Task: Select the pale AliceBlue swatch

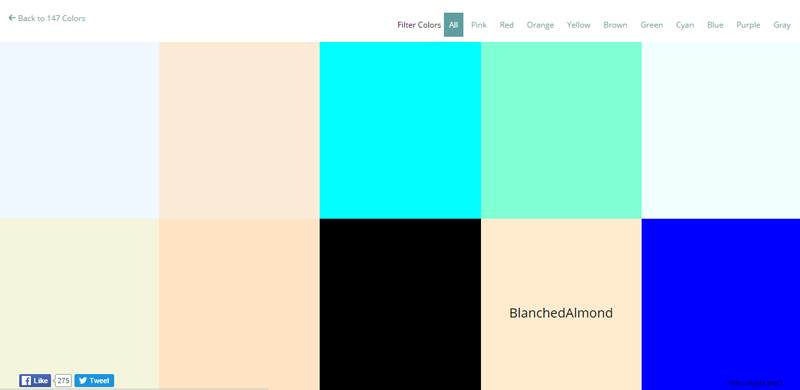Action: tap(80, 130)
